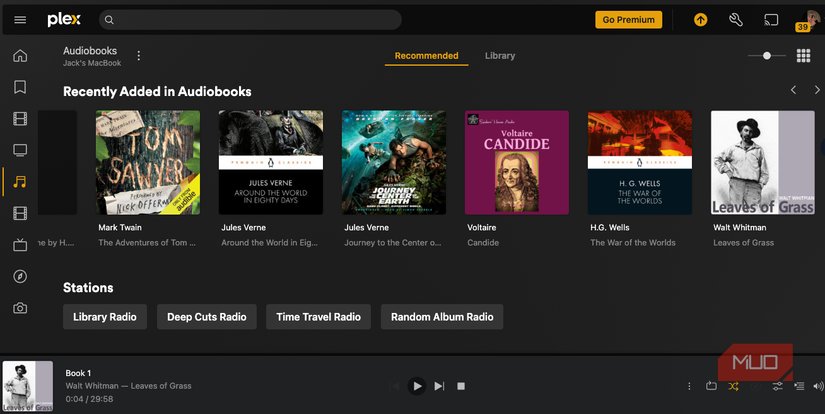Switch to the Library tab
Viewport: 825px width, 414px height.
[x=500, y=56]
